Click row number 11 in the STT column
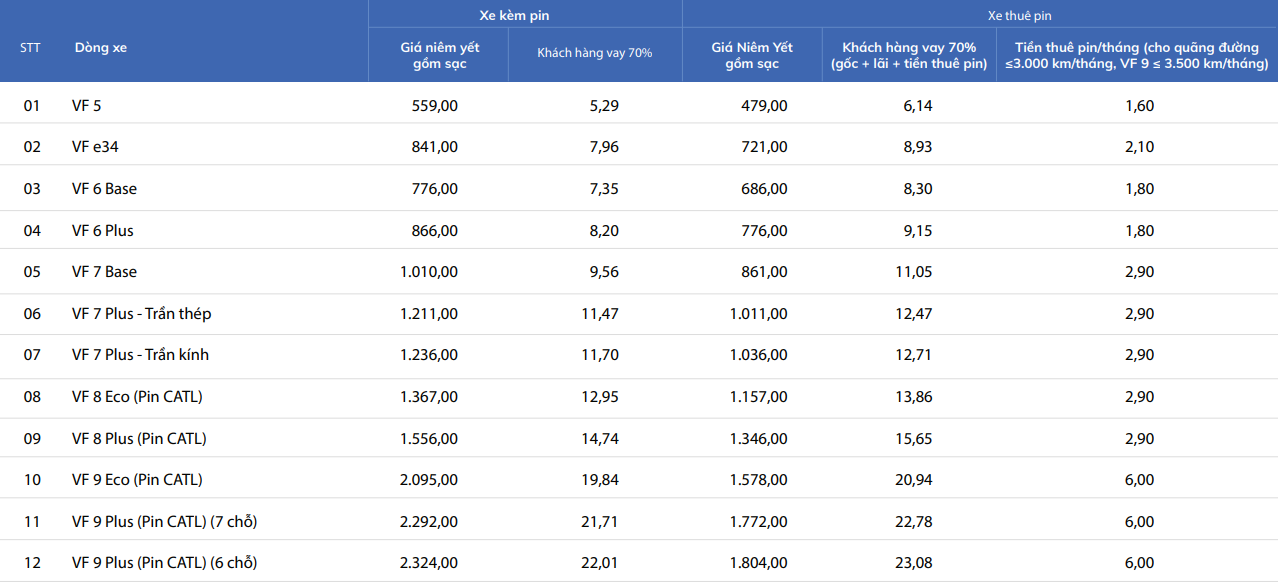This screenshot has width=1278, height=584. [32, 521]
